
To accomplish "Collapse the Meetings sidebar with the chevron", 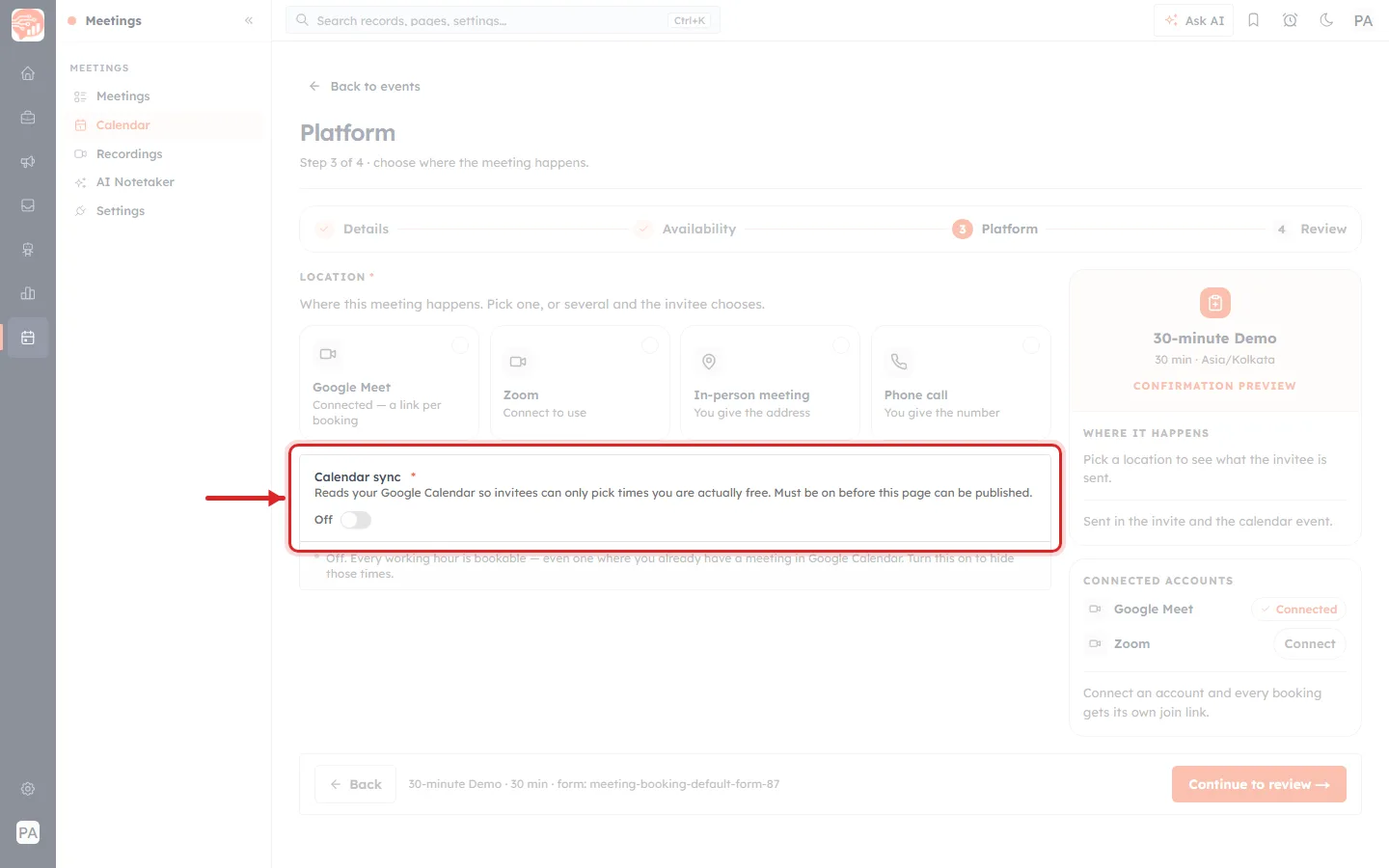I will 249,20.
